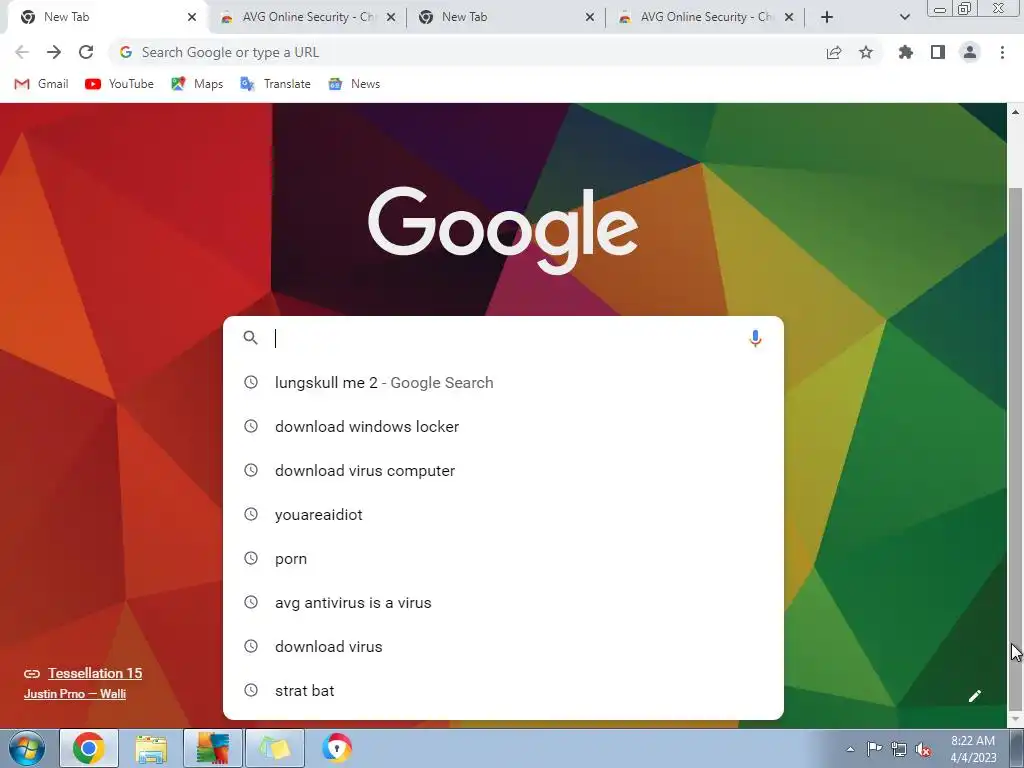Image resolution: width=1024 pixels, height=768 pixels.
Task: Switch to the second New Tab tab
Action: pyautogui.click(x=506, y=17)
